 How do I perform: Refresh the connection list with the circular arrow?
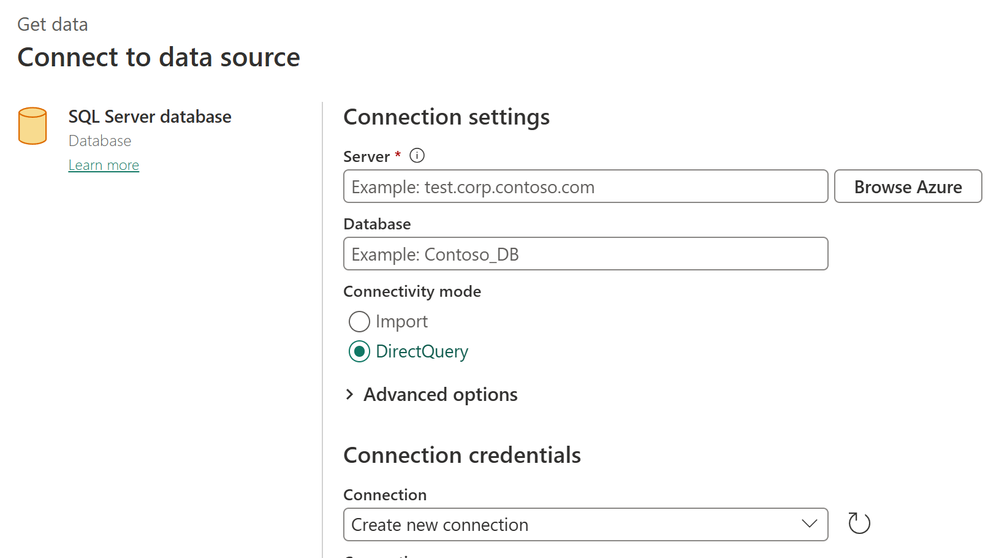(x=859, y=524)
